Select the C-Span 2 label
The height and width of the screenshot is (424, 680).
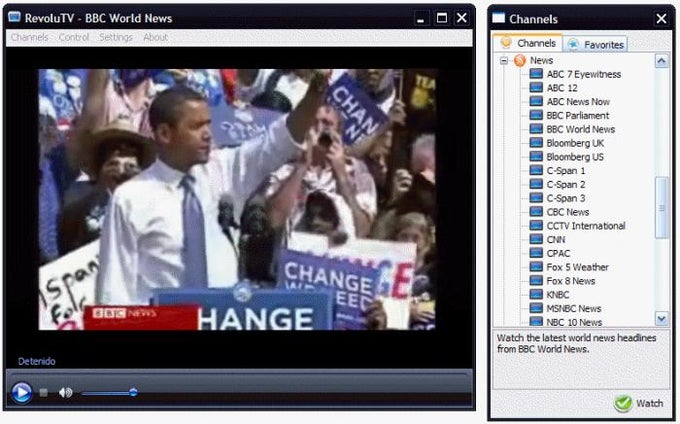point(566,185)
